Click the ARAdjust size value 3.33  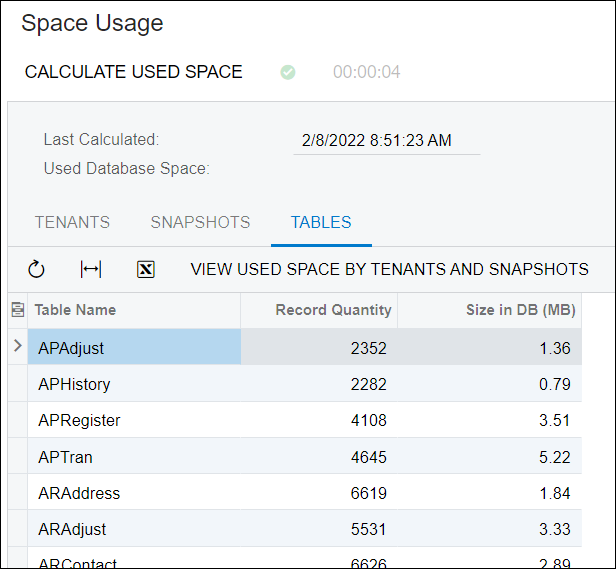pyautogui.click(x=554, y=529)
